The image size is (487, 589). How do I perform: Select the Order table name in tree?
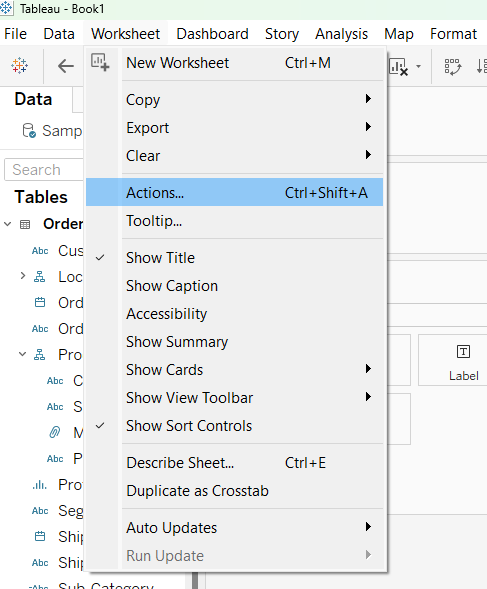pos(63,224)
